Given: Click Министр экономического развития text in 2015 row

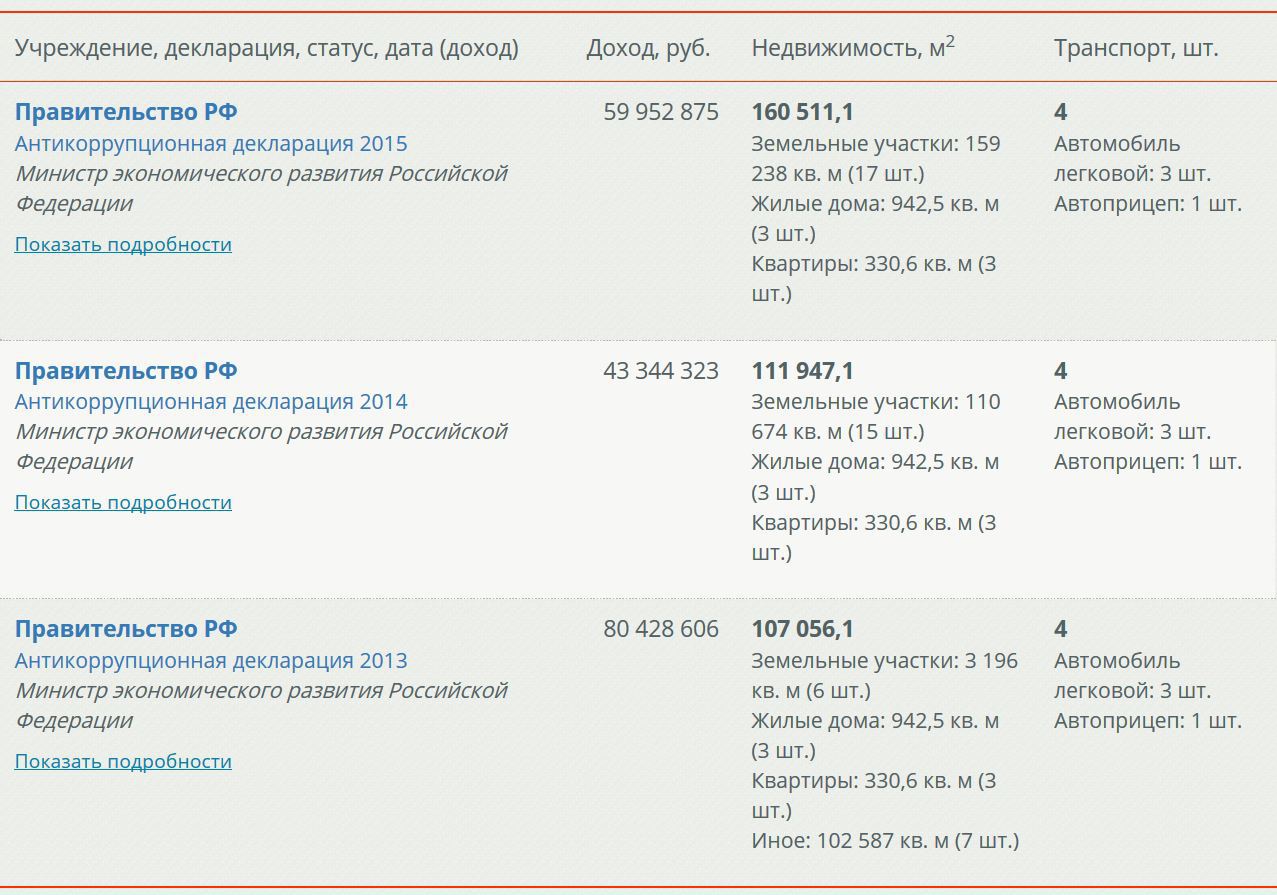Looking at the screenshot, I should click(261, 188).
